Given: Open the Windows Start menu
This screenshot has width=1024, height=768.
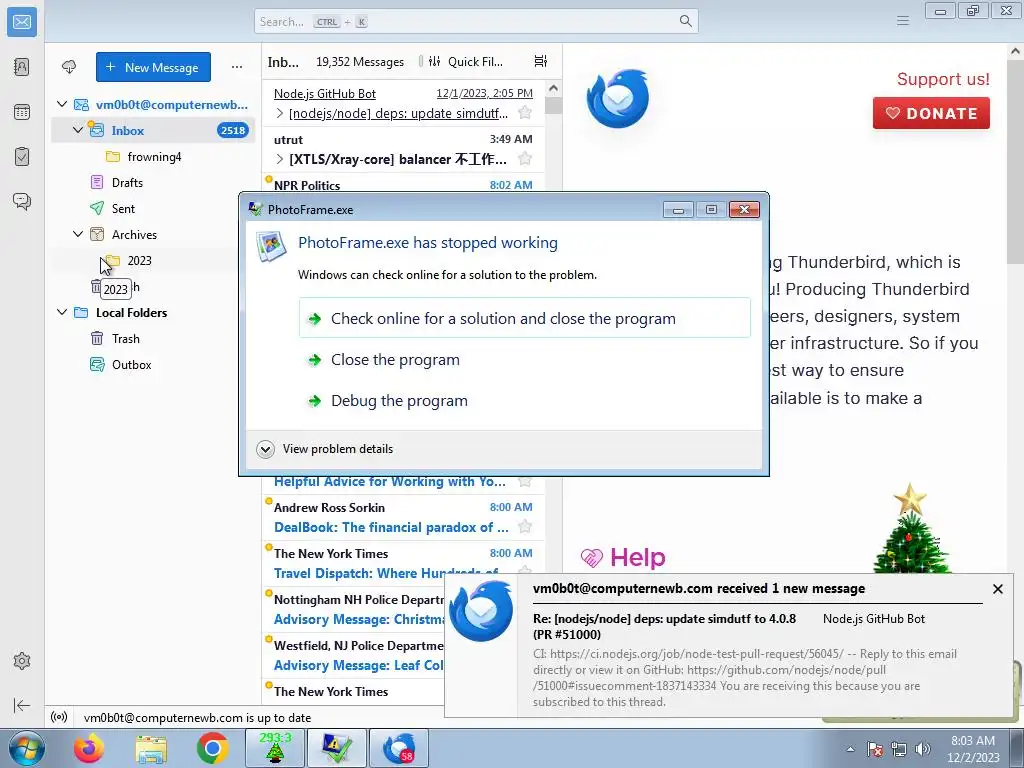Looking at the screenshot, I should 27,748.
